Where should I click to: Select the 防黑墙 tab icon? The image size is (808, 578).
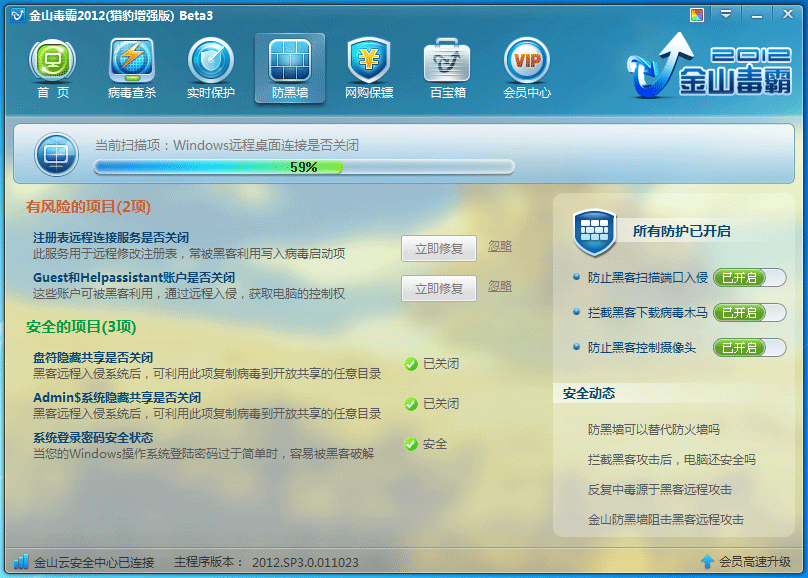coord(290,69)
